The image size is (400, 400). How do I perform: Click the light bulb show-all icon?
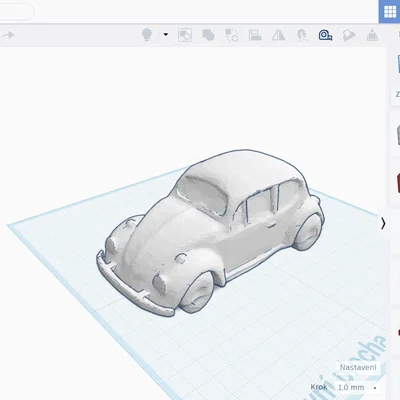147,35
